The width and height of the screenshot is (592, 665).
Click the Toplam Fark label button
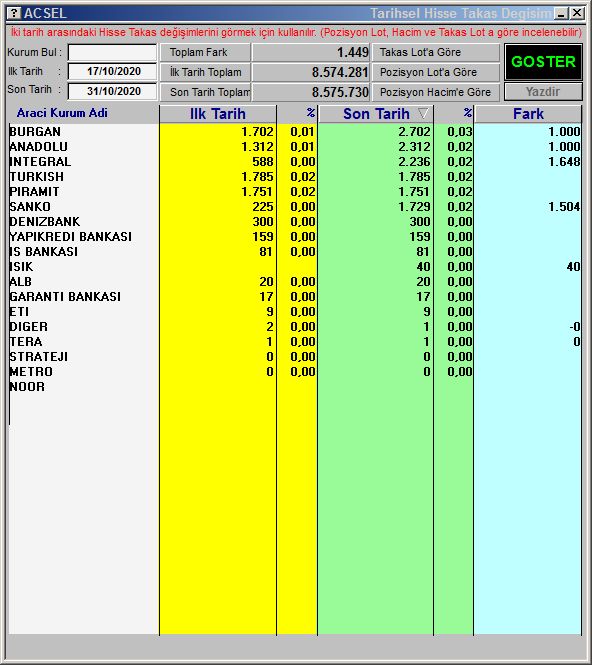(205, 53)
